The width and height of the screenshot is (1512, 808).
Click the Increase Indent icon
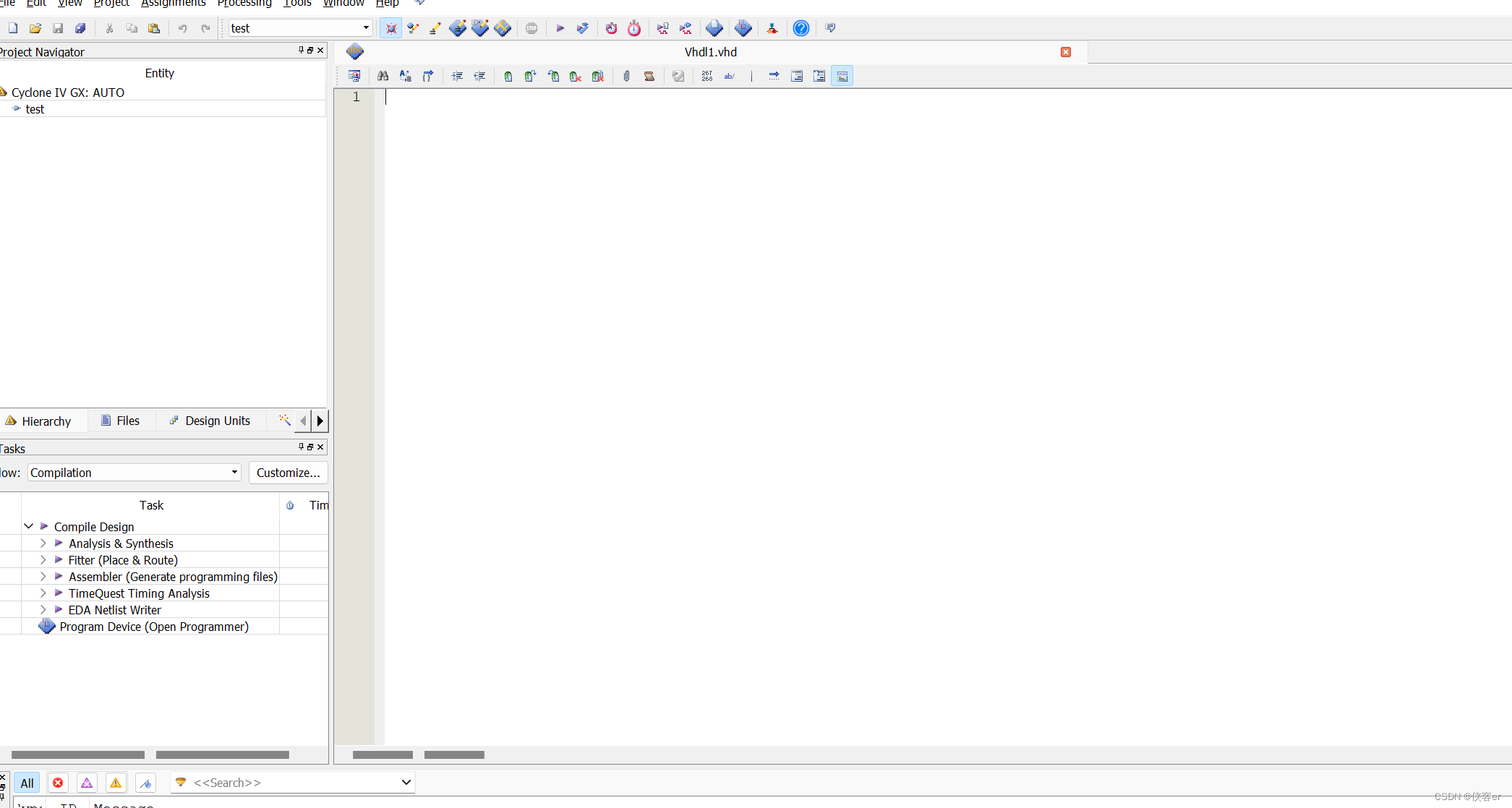point(457,76)
